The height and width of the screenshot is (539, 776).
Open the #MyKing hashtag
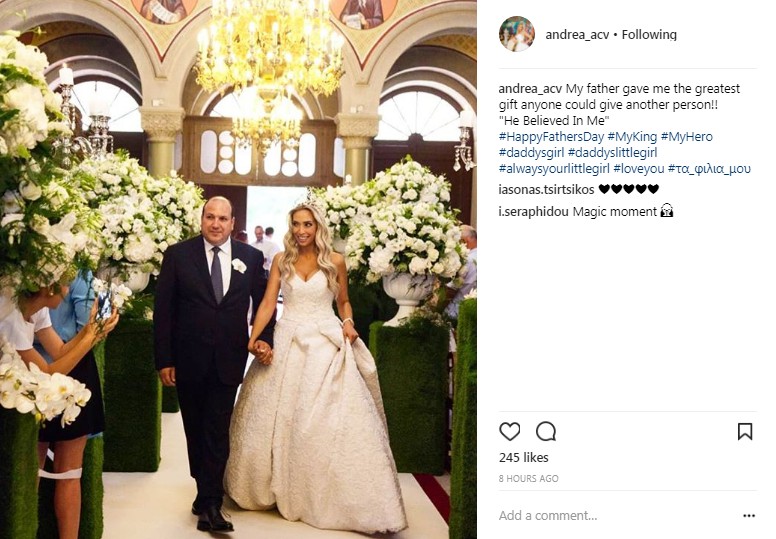(x=632, y=137)
